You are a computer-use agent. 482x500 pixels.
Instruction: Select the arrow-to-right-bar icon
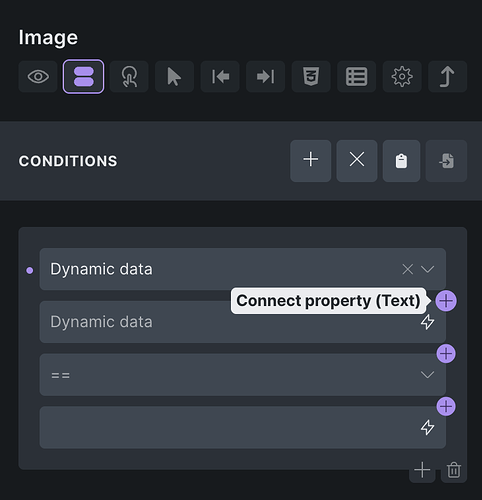point(265,77)
